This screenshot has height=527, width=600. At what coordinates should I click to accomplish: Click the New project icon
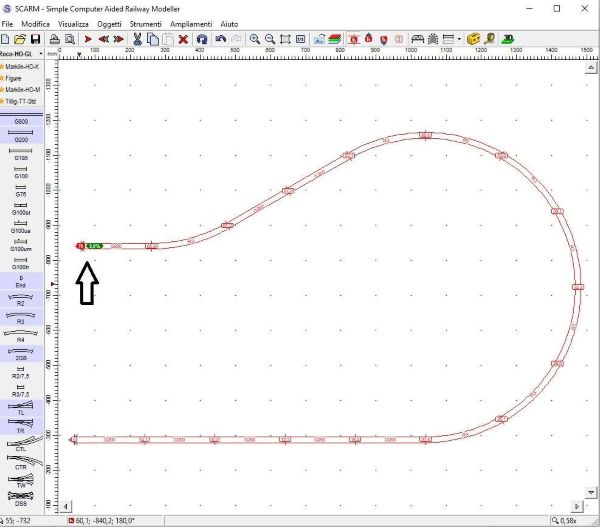pos(7,39)
